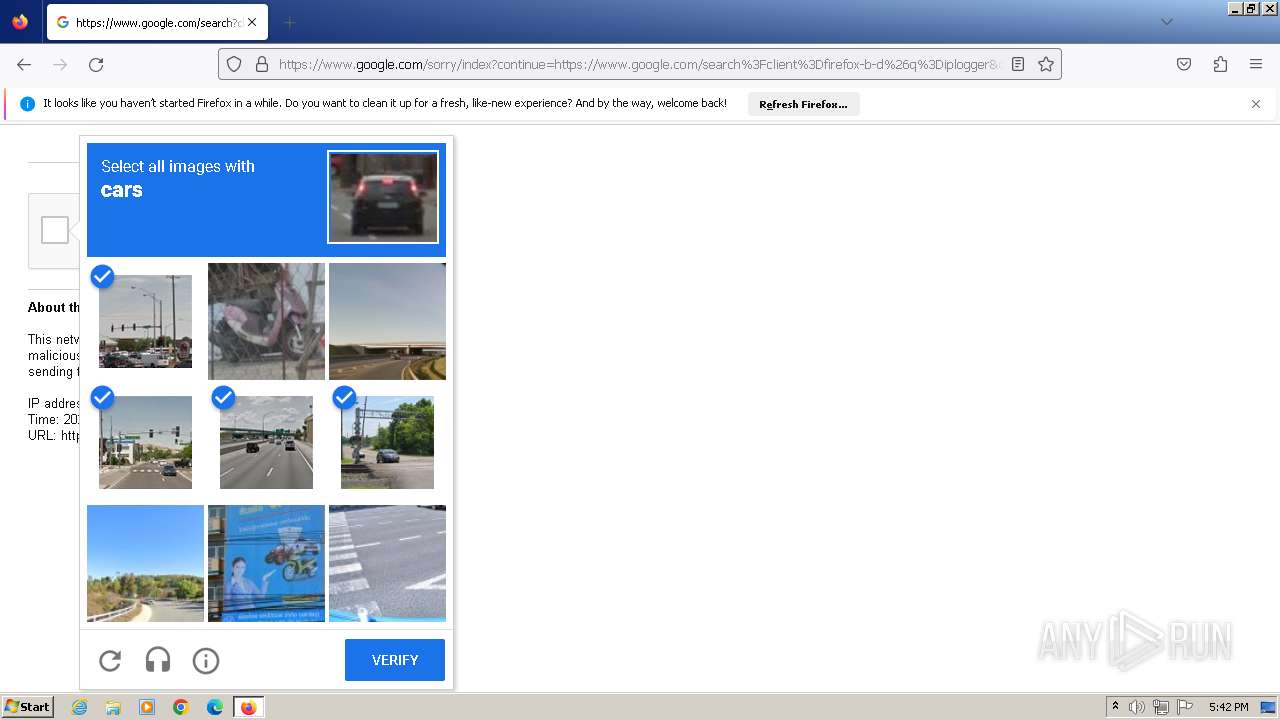Open the captcha help info icon
Image resolution: width=1280 pixels, height=720 pixels.
coord(206,660)
